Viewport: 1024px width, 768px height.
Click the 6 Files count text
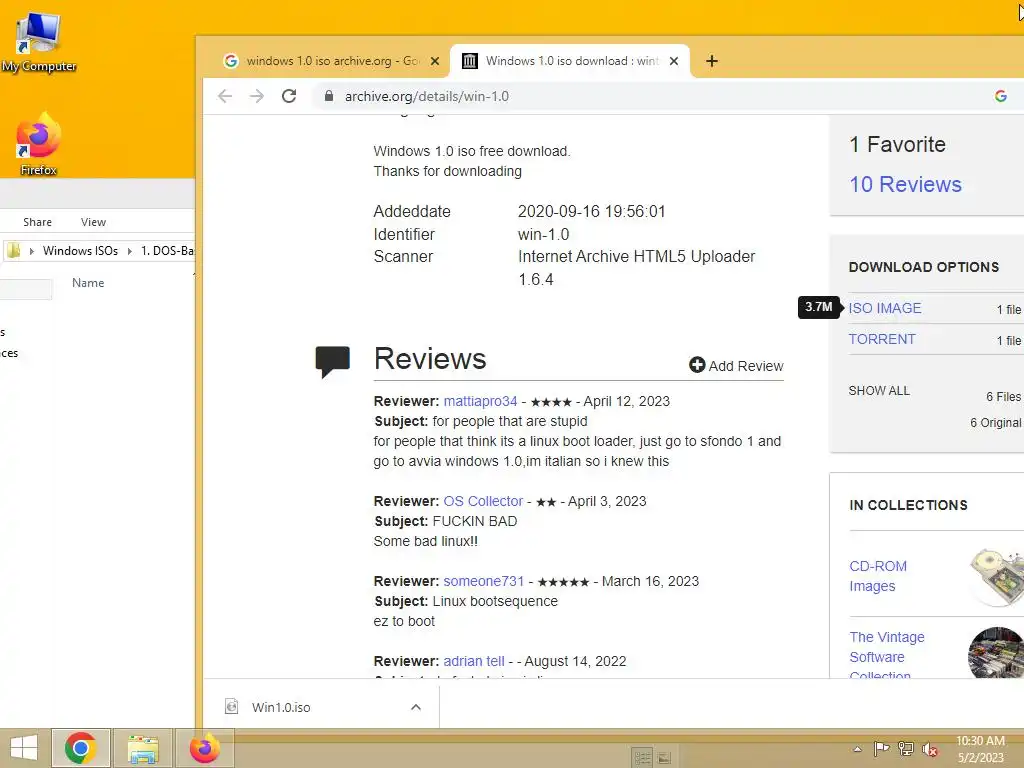1003,397
